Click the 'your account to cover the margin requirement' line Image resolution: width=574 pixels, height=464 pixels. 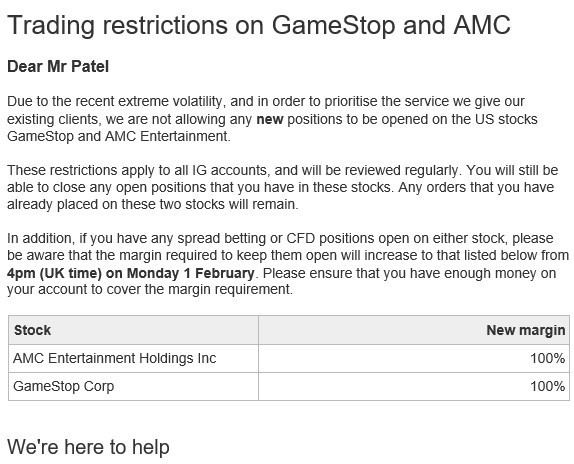(150, 289)
